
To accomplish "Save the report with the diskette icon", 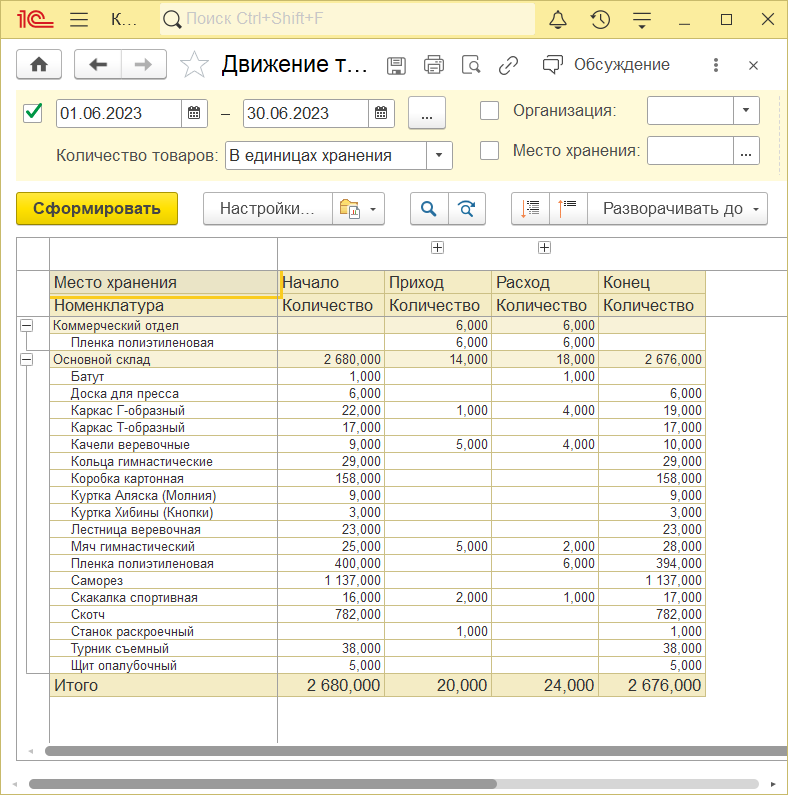I will pyautogui.click(x=396, y=65).
